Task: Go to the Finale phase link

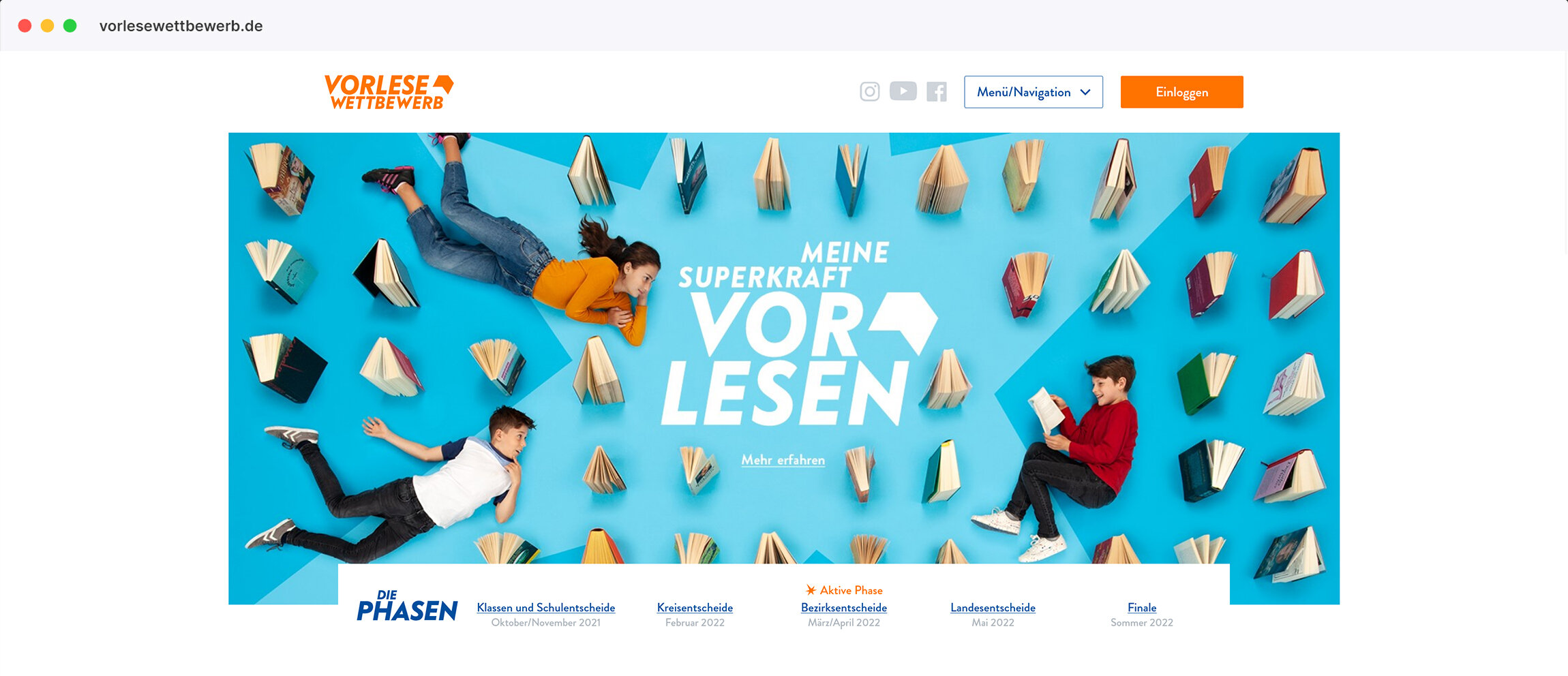Action: pos(1141,607)
